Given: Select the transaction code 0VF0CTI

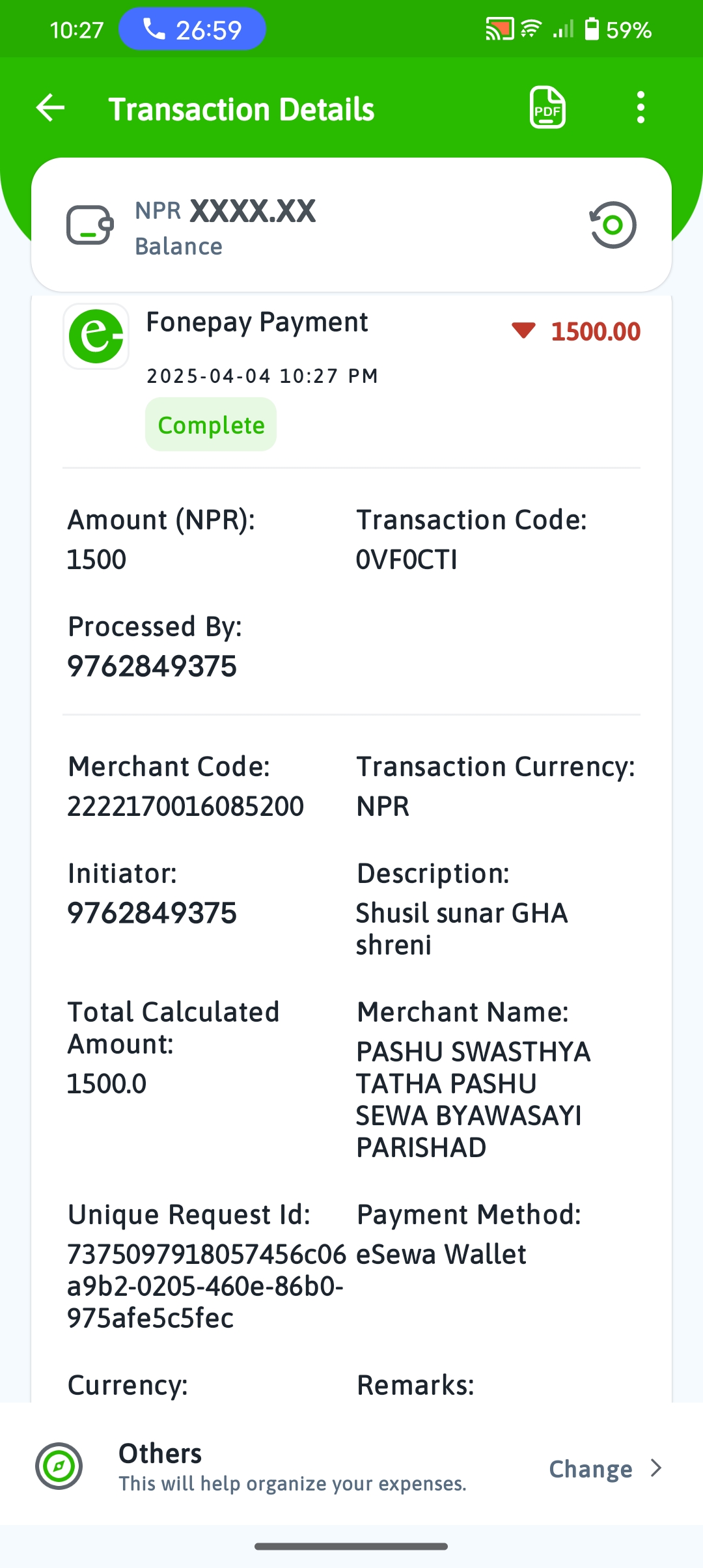Looking at the screenshot, I should click(x=407, y=560).
